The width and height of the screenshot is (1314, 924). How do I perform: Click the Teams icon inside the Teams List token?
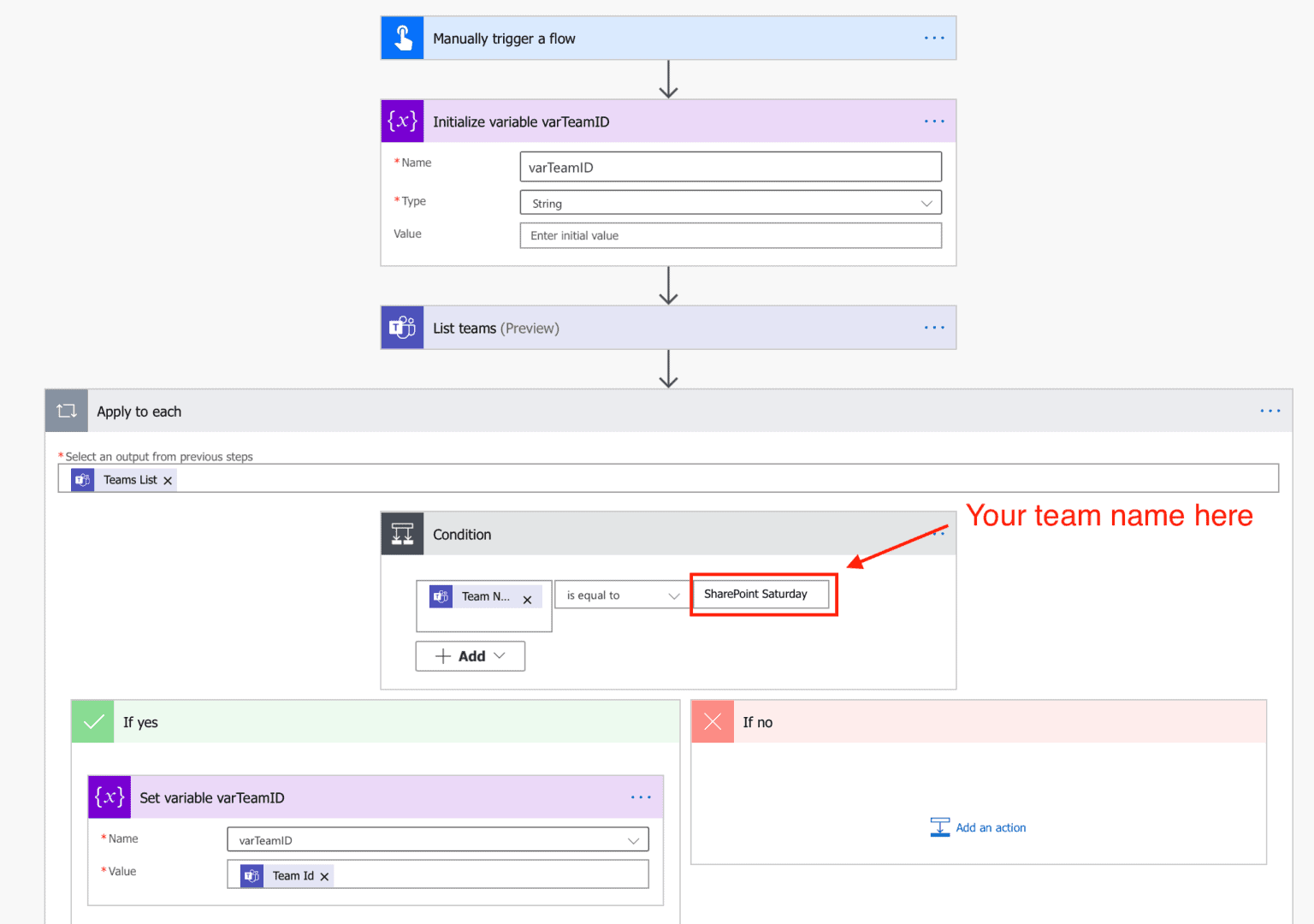pos(83,479)
